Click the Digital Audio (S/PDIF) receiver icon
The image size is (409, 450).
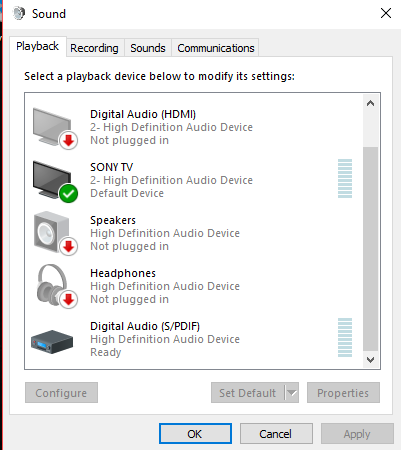[x=52, y=342]
